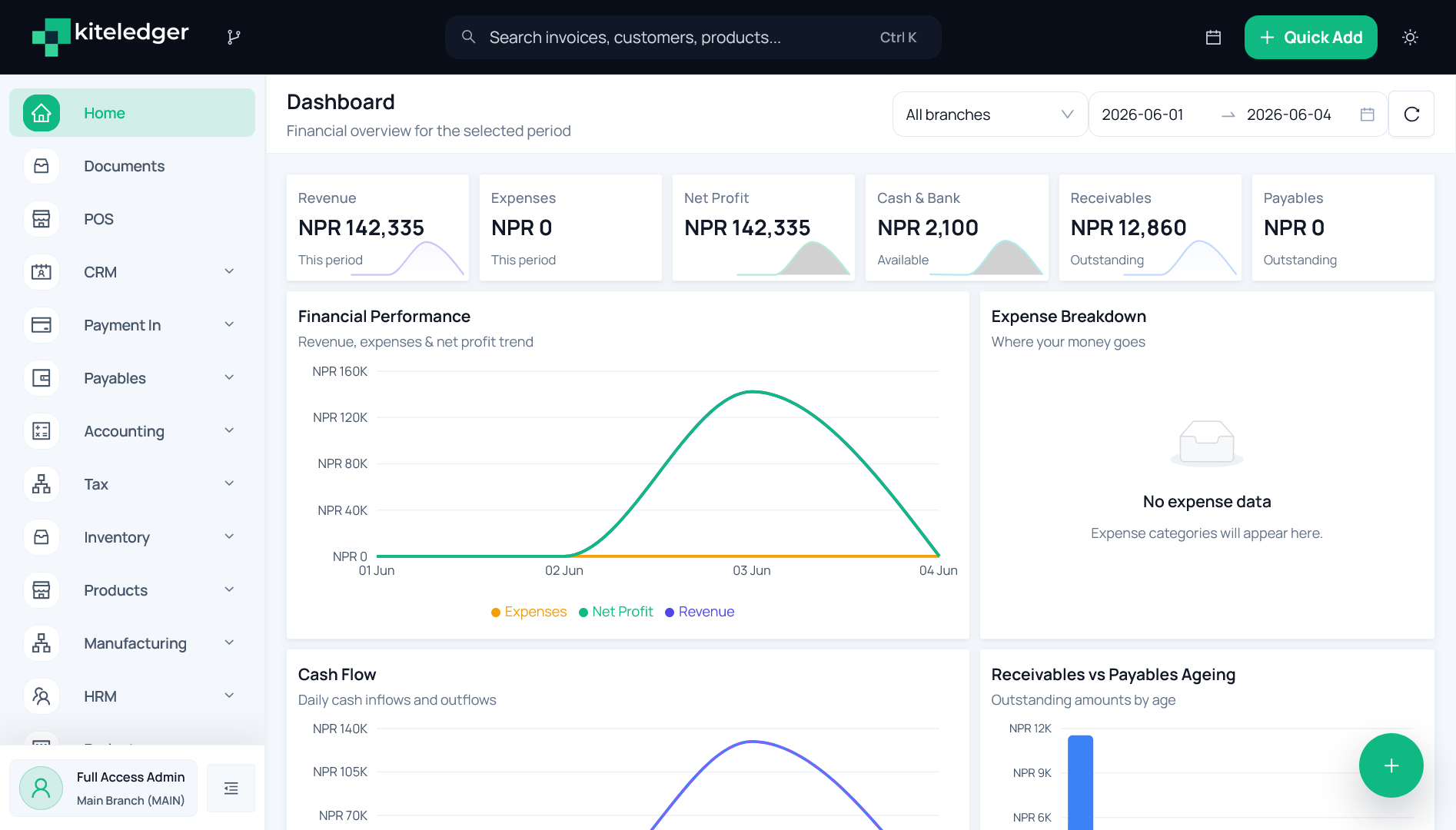Expand the Accounting menu chevron
This screenshot has width=1456, height=830.
click(229, 430)
